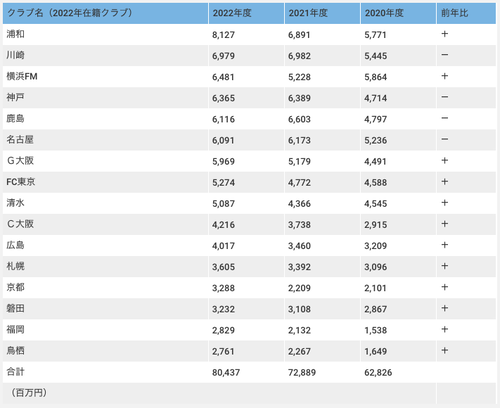
Task: Click the minus sign in 川崎 row
Action: (445, 55)
